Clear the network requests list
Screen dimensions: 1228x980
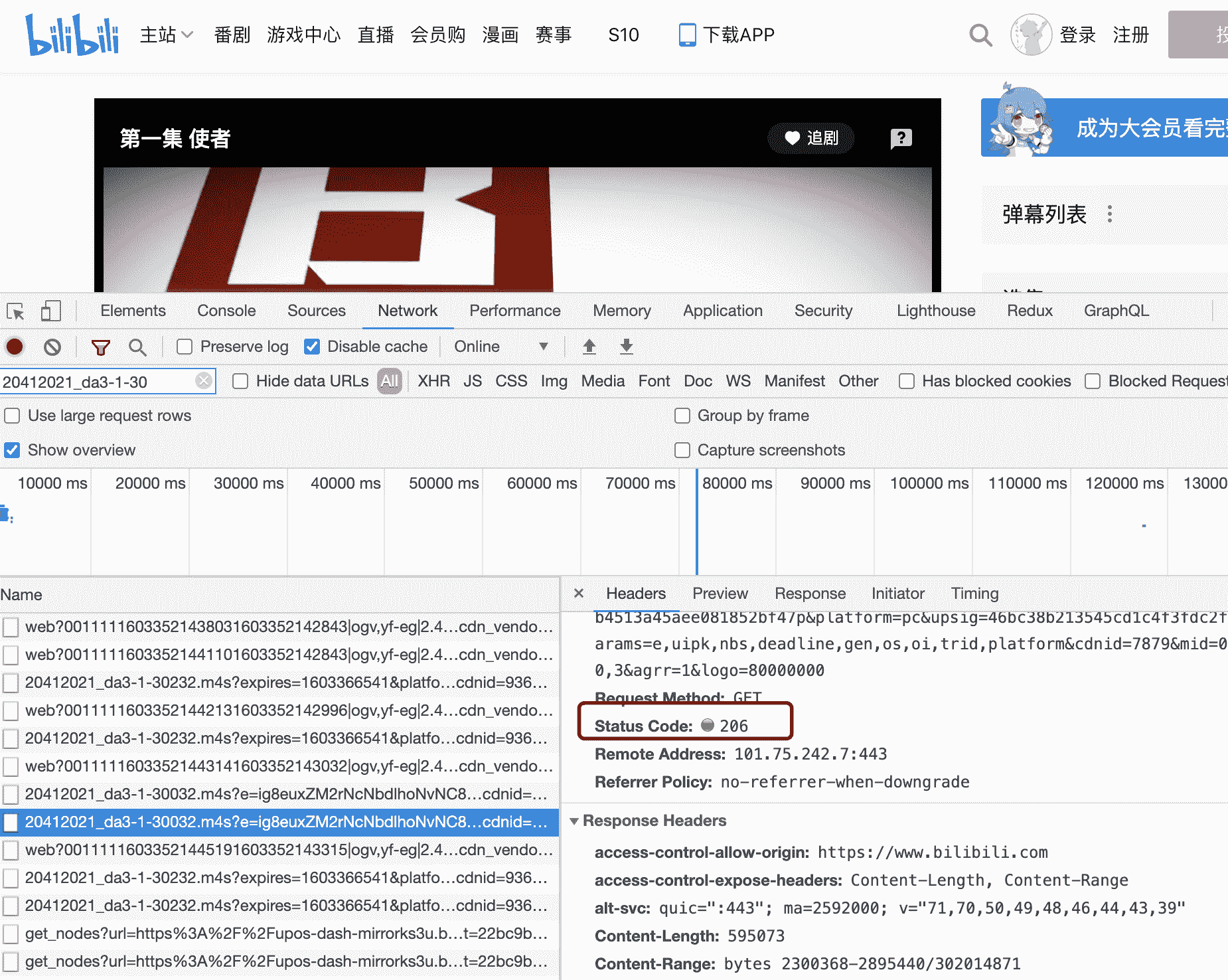tap(52, 347)
